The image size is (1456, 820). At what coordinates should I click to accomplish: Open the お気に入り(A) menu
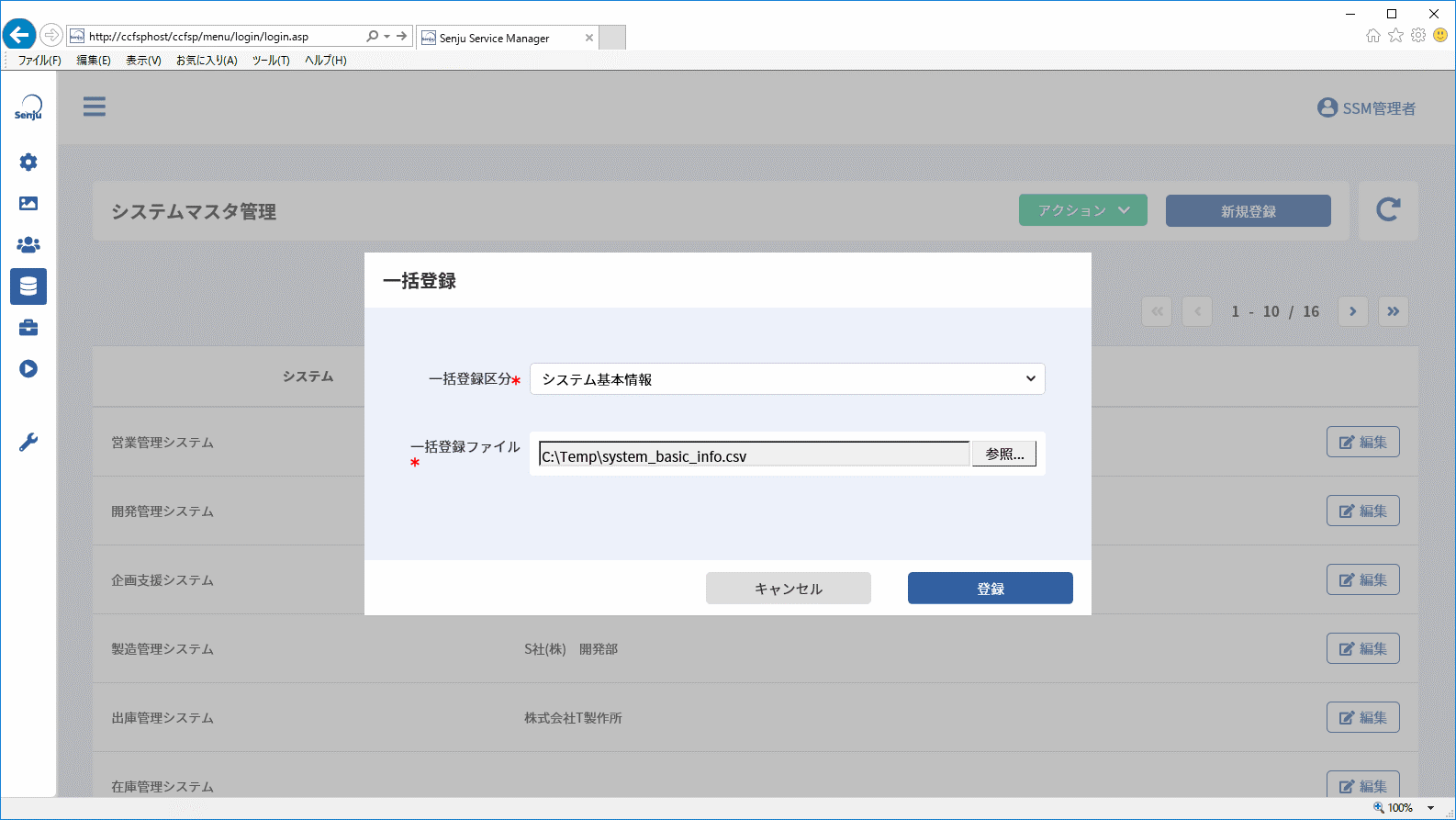(x=207, y=61)
